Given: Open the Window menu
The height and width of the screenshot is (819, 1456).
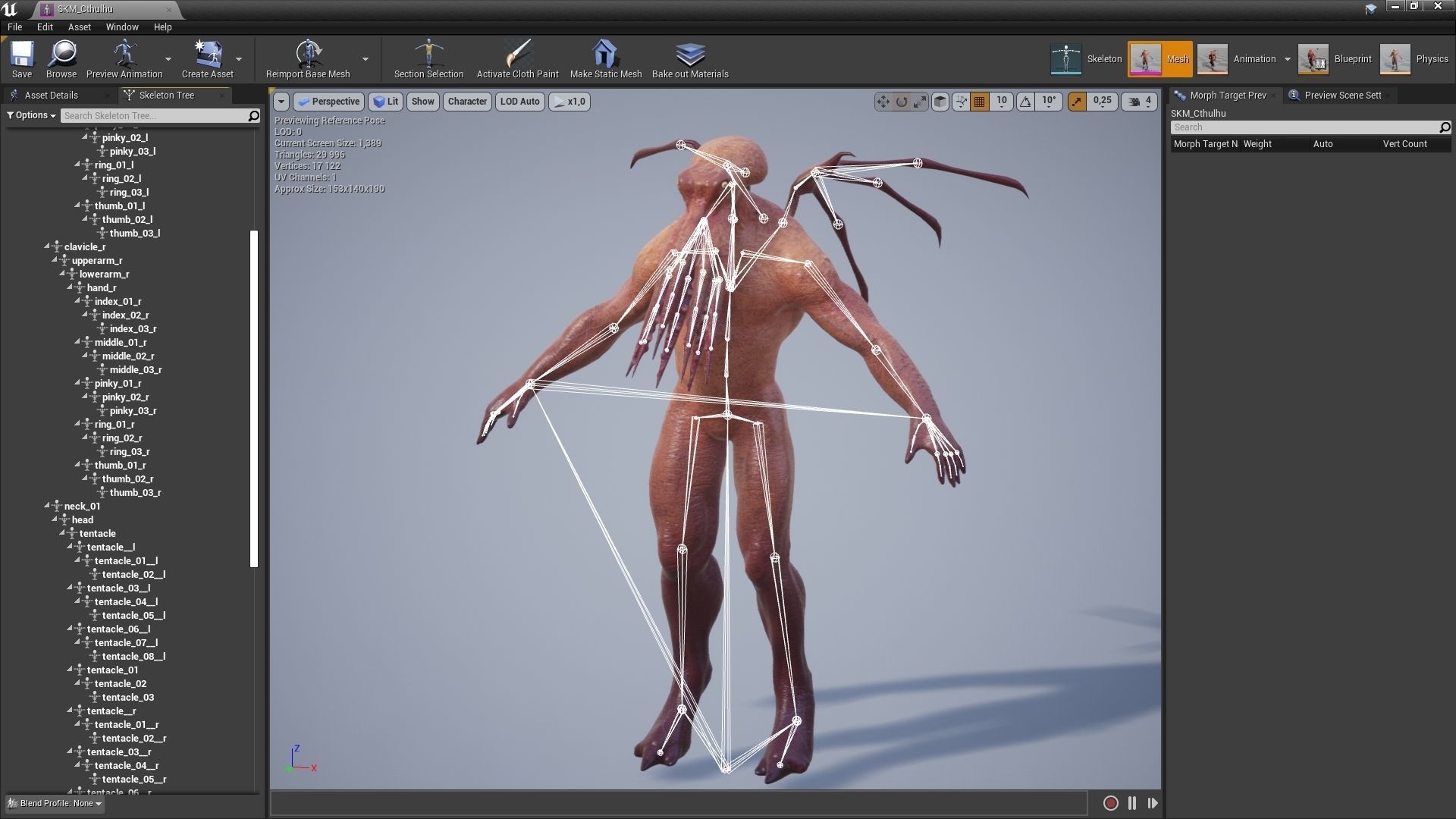Looking at the screenshot, I should (121, 27).
